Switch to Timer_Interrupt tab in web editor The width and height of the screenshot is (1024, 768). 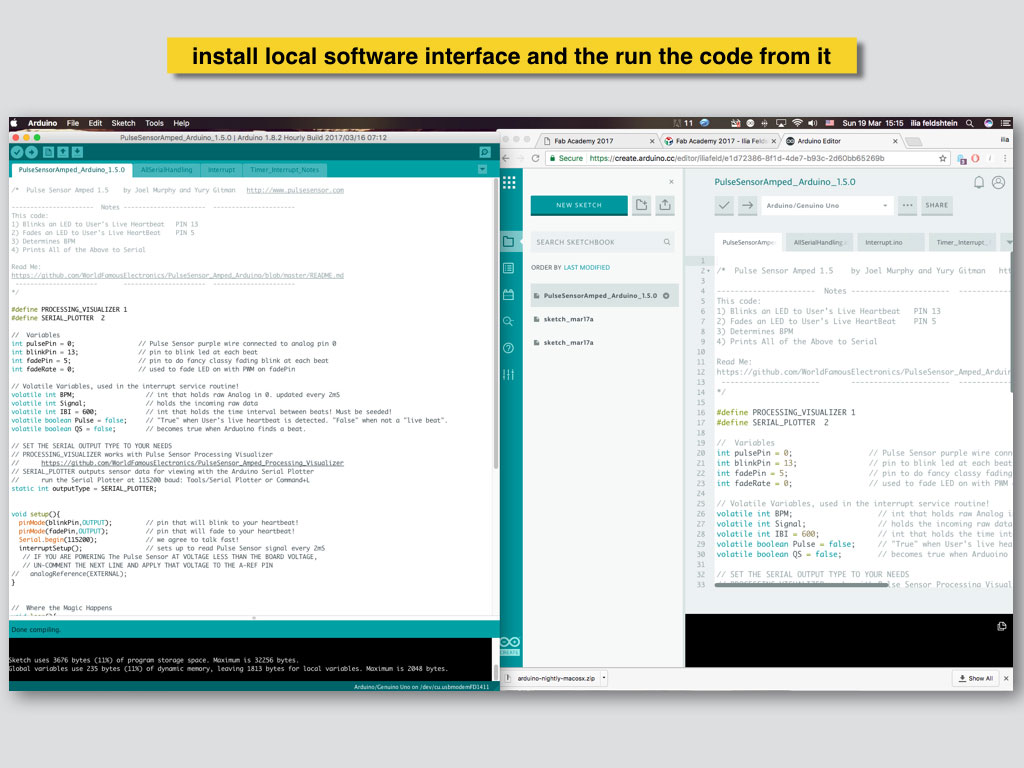pyautogui.click(x=961, y=242)
